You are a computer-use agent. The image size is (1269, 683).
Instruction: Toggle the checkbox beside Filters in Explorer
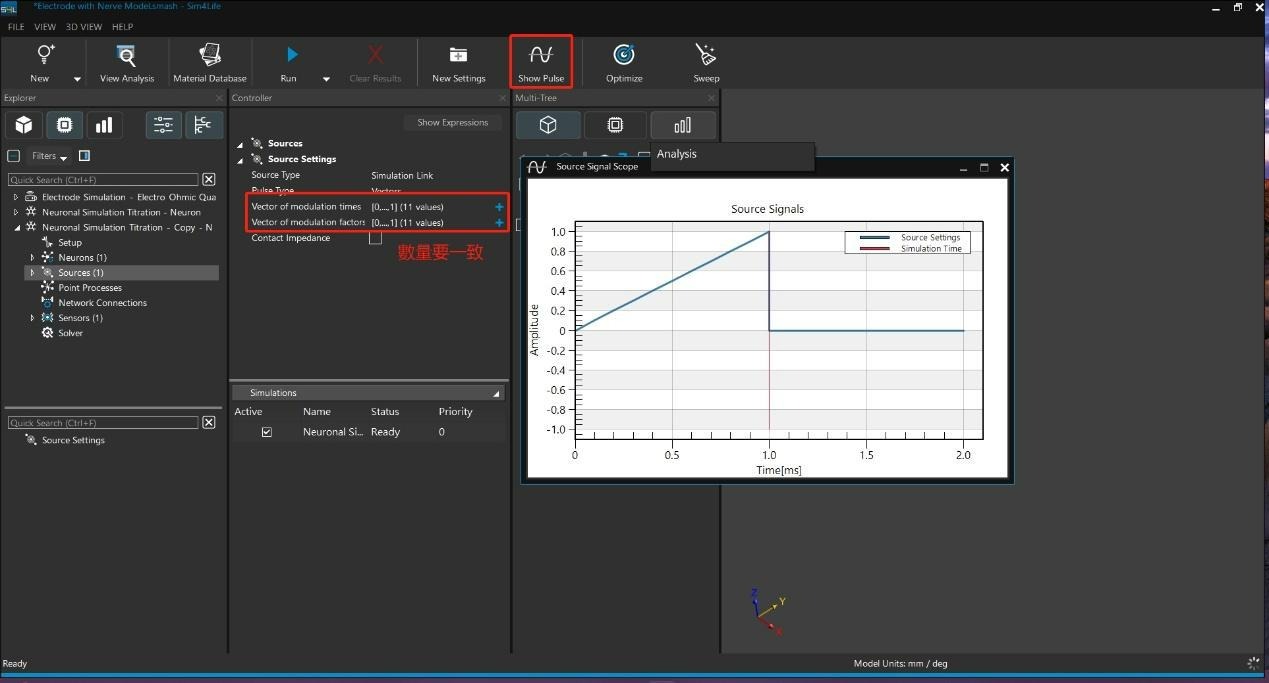13,156
